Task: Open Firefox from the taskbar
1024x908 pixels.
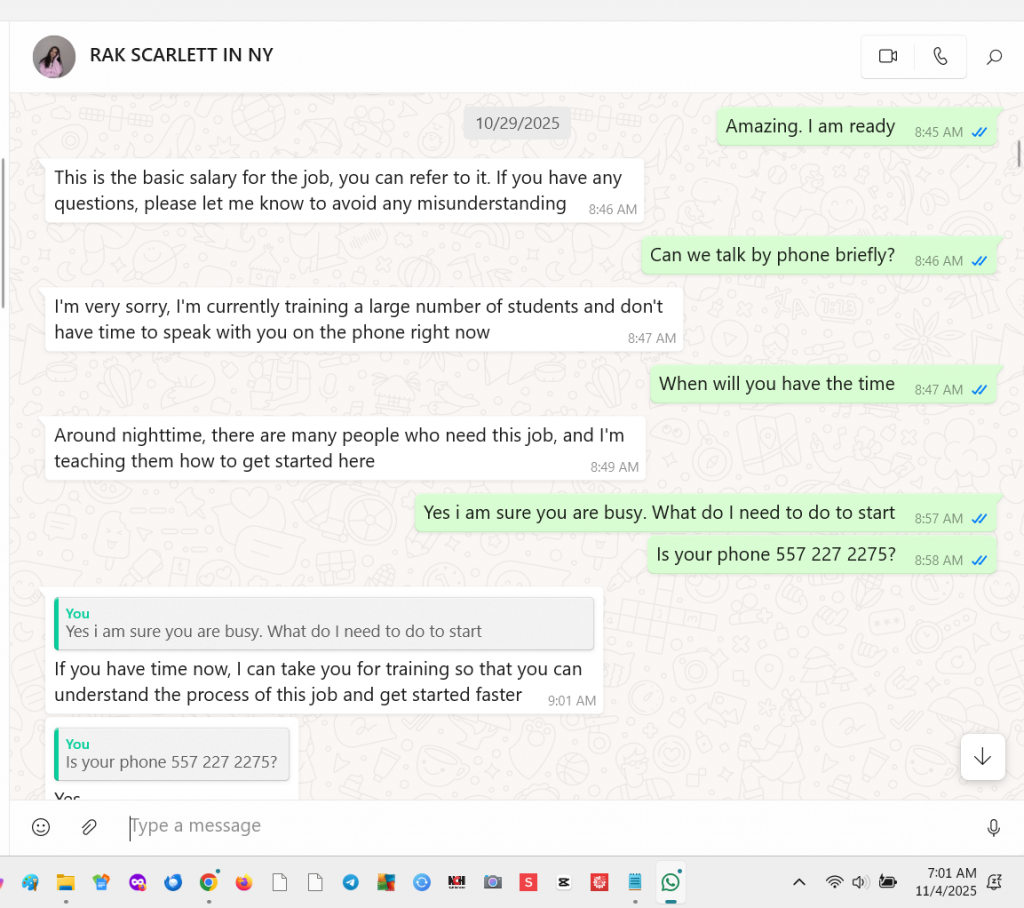Action: coord(243,882)
